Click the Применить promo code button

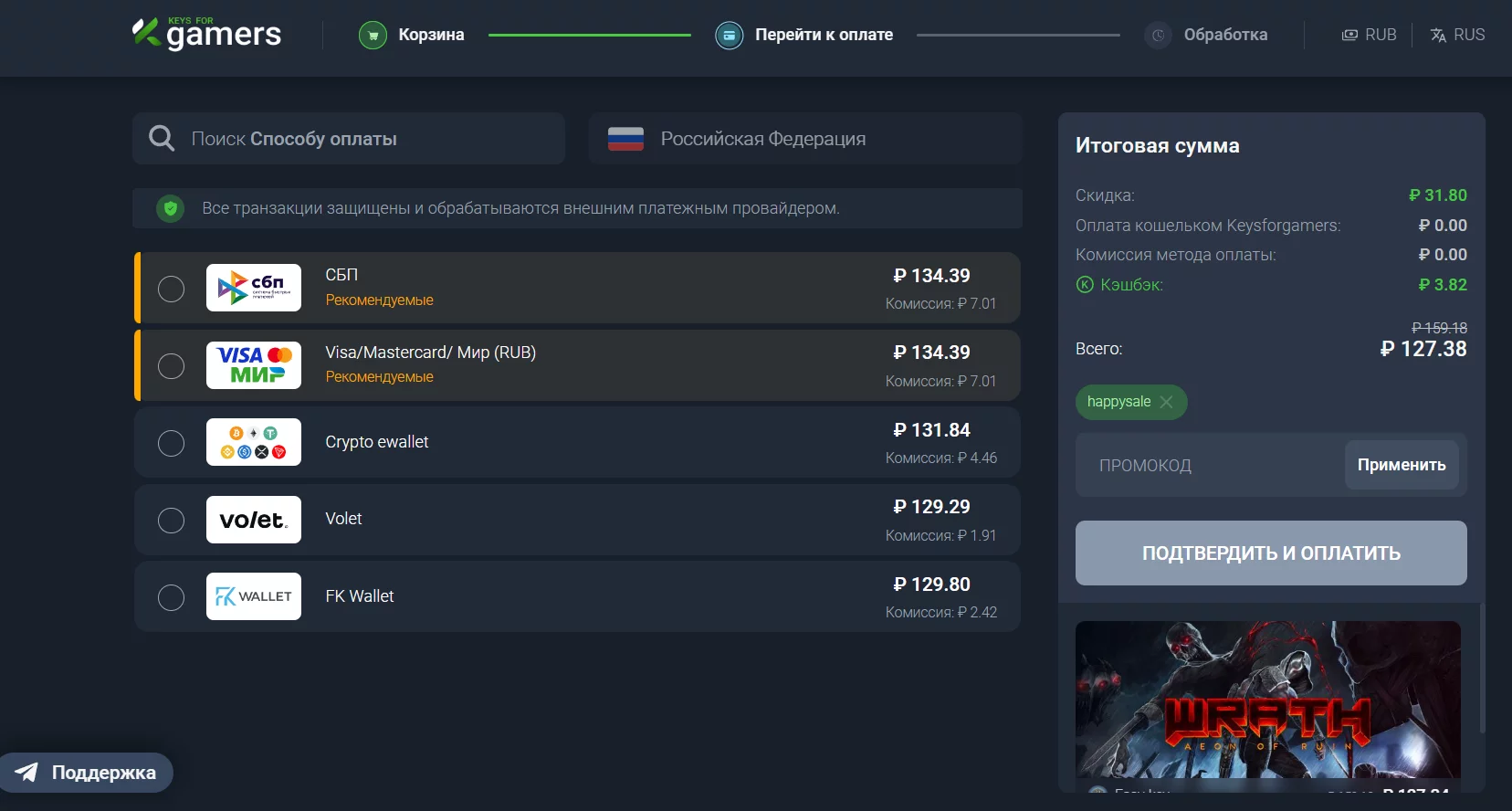1401,465
